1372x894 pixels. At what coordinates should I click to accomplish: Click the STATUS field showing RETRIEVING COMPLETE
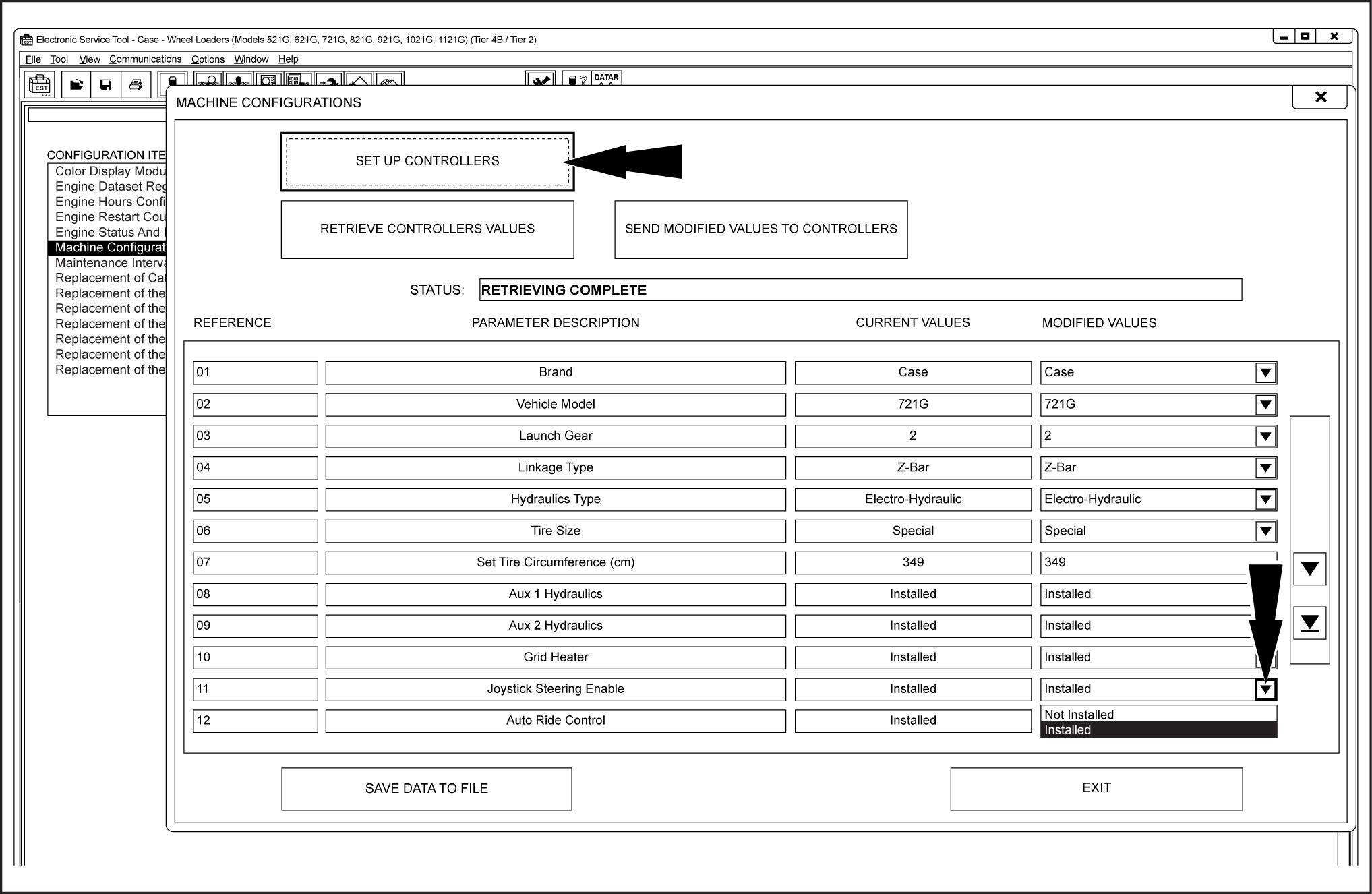[860, 290]
